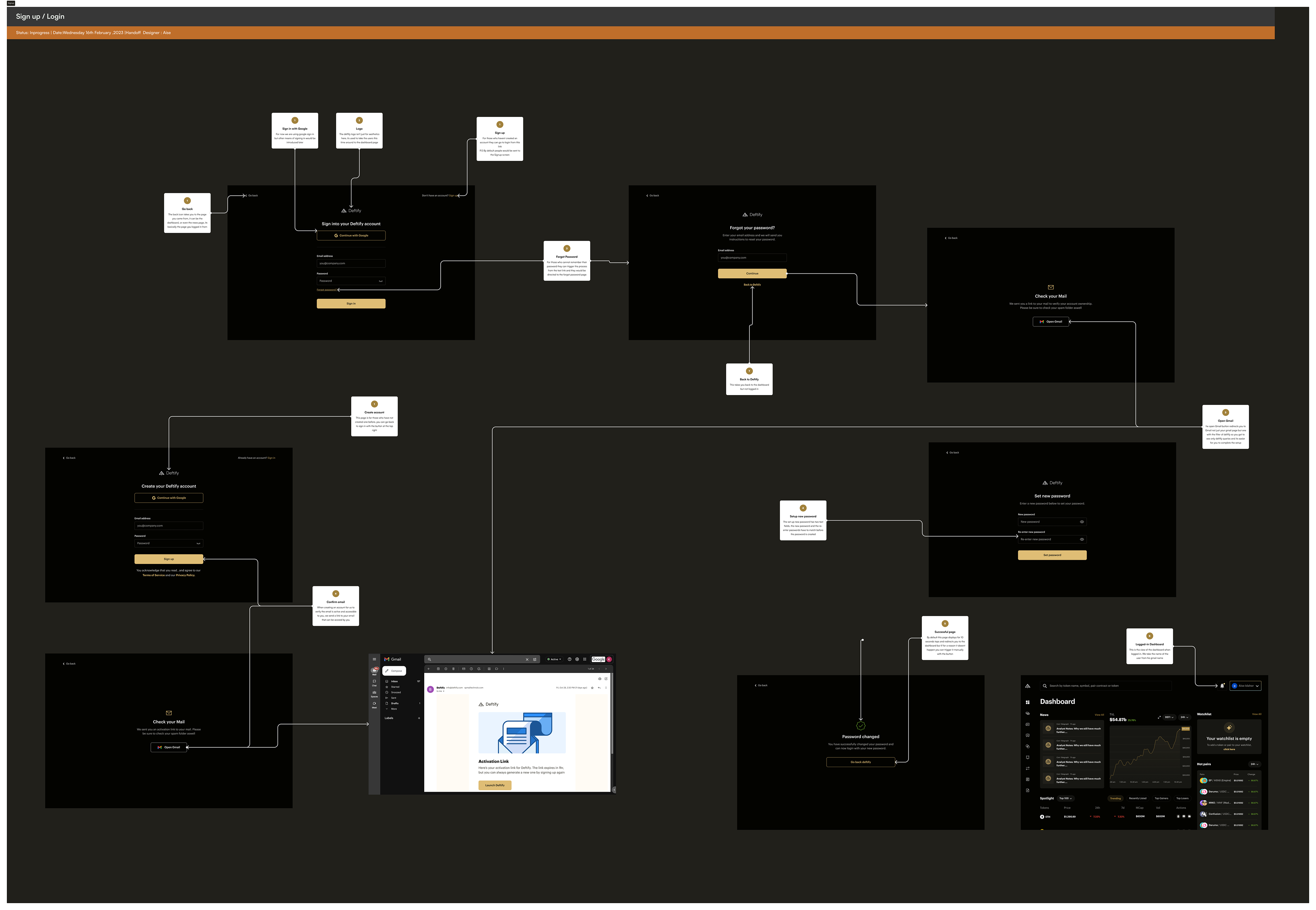Open the Inbox folder in Gmail

[394, 681]
